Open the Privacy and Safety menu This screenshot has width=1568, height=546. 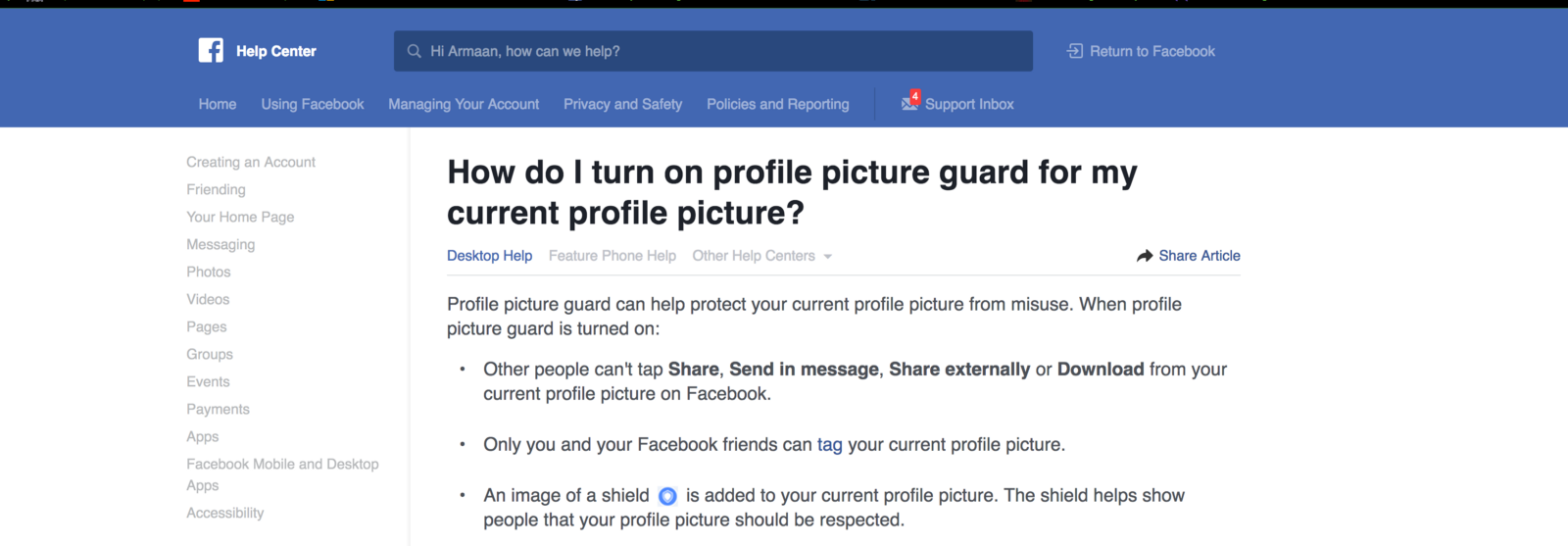(x=622, y=104)
